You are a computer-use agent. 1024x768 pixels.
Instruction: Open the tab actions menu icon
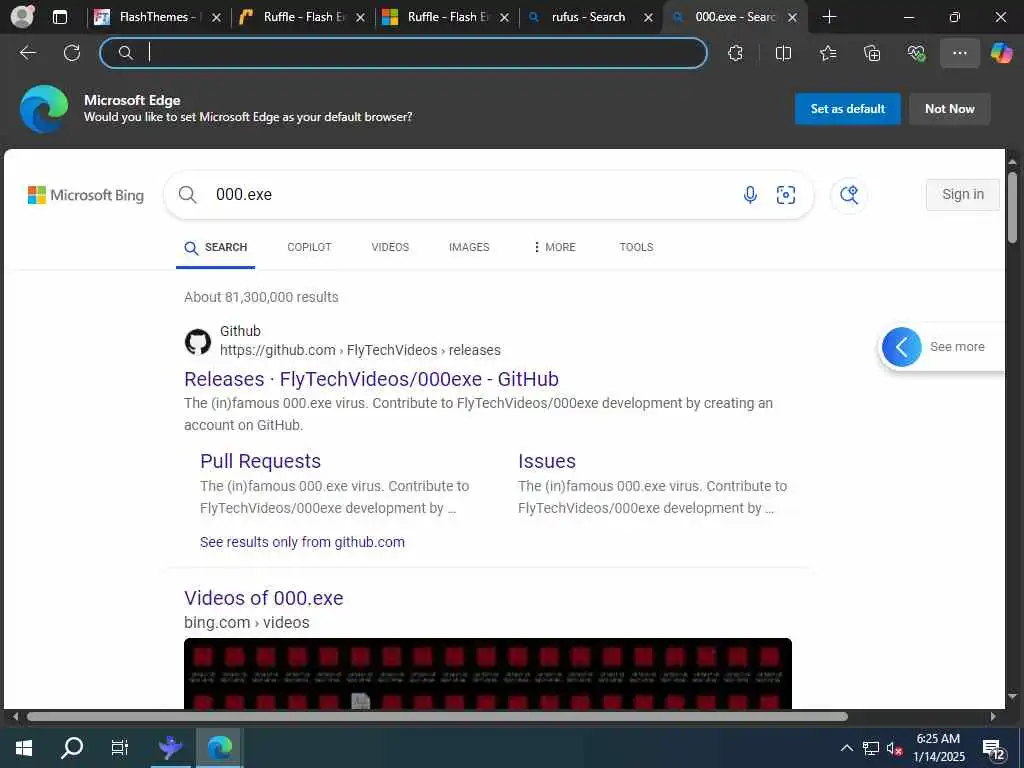click(x=59, y=17)
